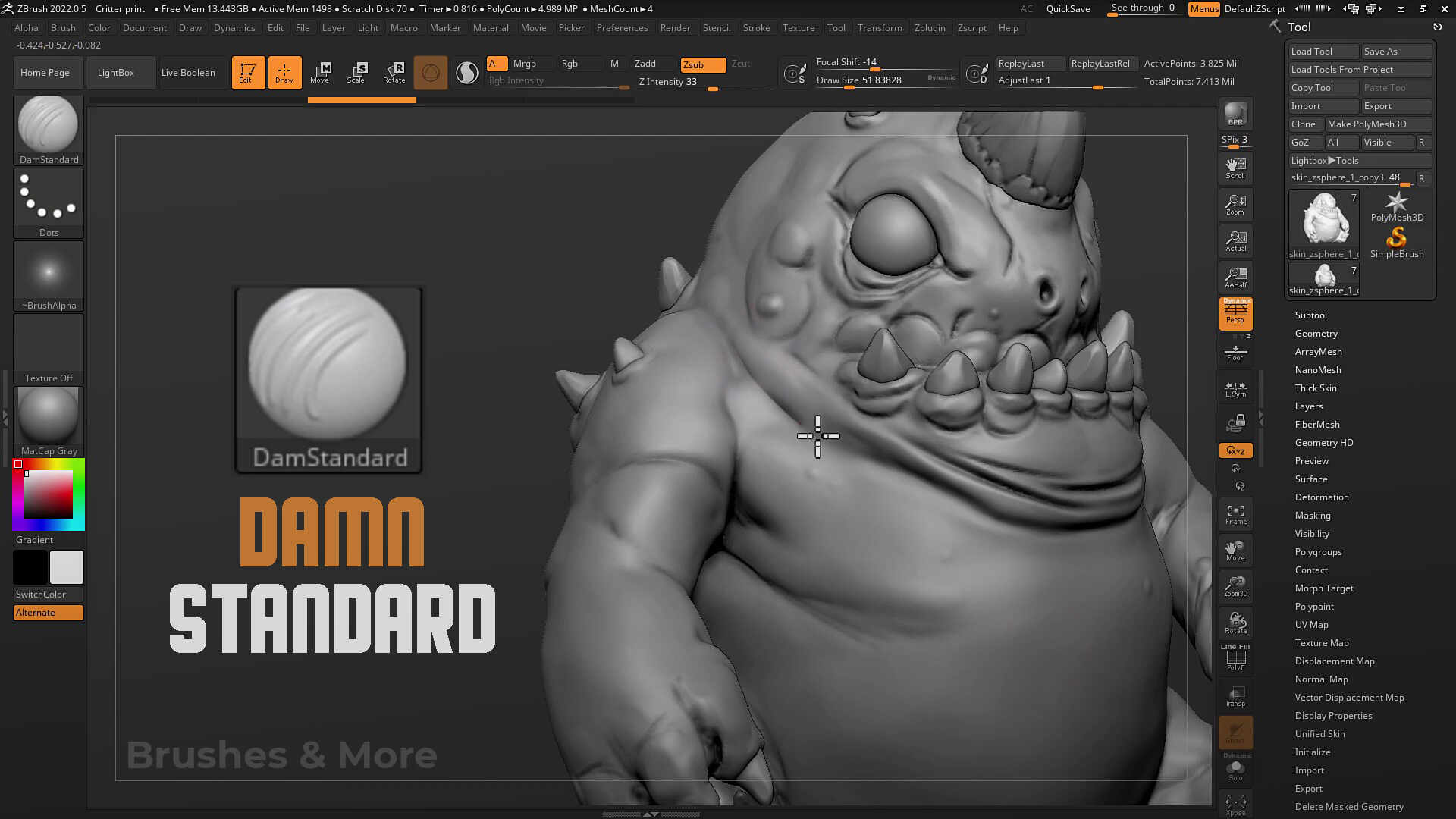
Task: Open the Dots stroke selector
Action: click(x=49, y=203)
